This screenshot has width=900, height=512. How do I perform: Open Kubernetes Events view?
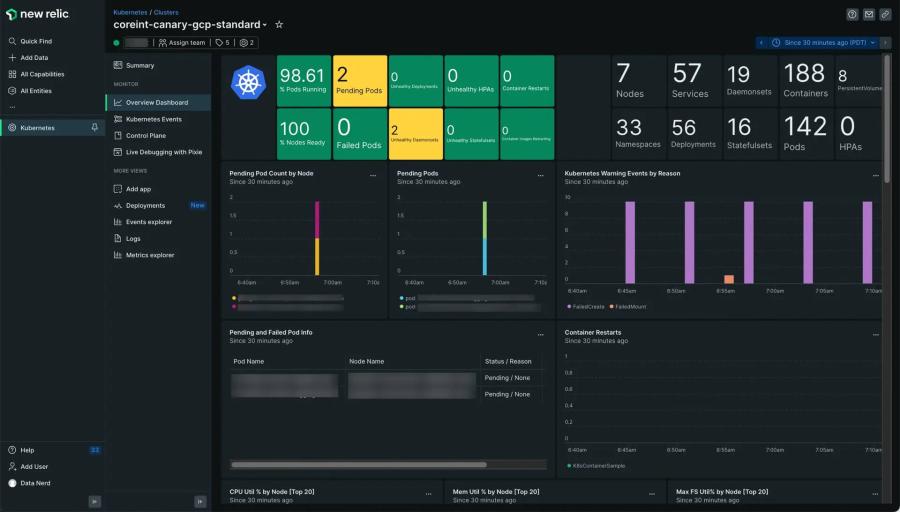[x=158, y=119]
